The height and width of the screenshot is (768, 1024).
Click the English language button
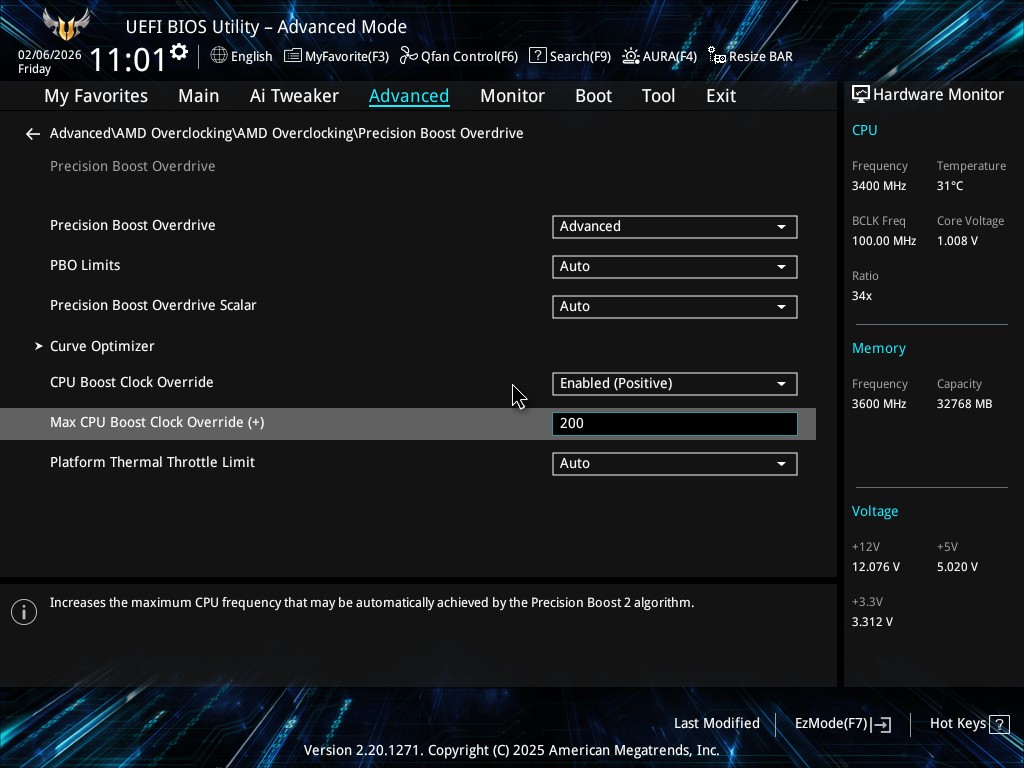(251, 56)
